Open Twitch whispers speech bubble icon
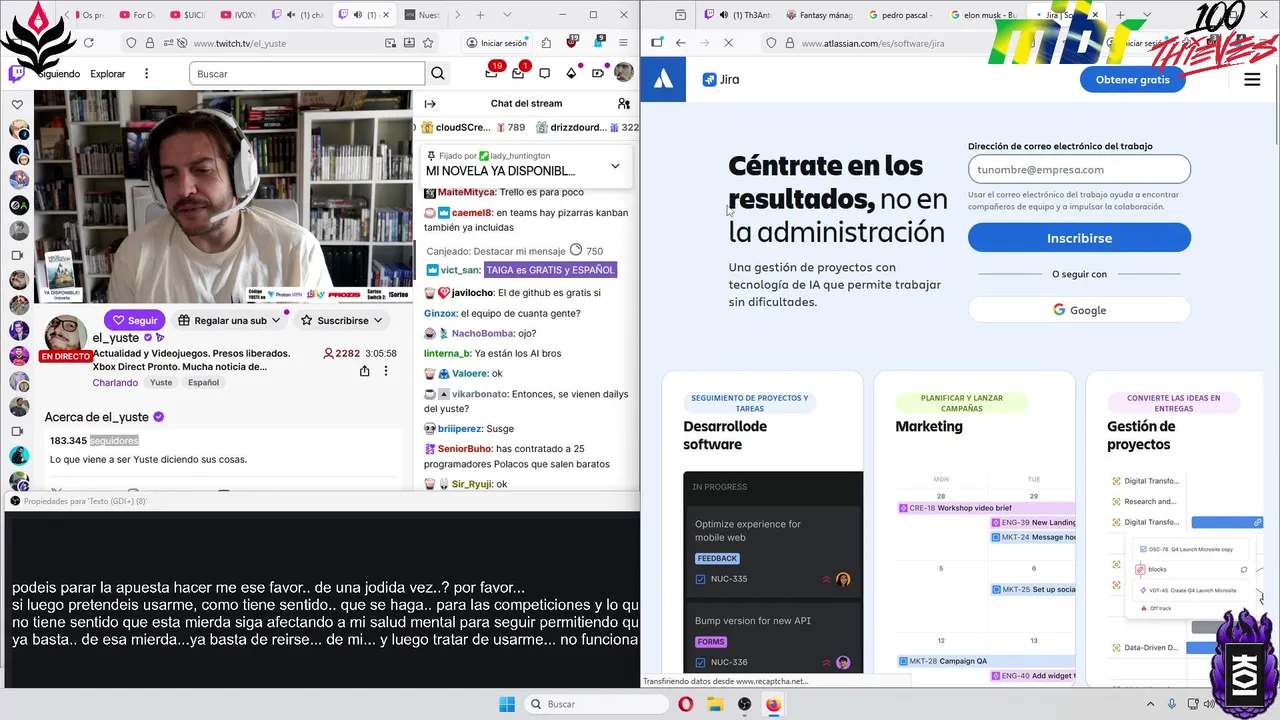1280x720 pixels. [545, 73]
